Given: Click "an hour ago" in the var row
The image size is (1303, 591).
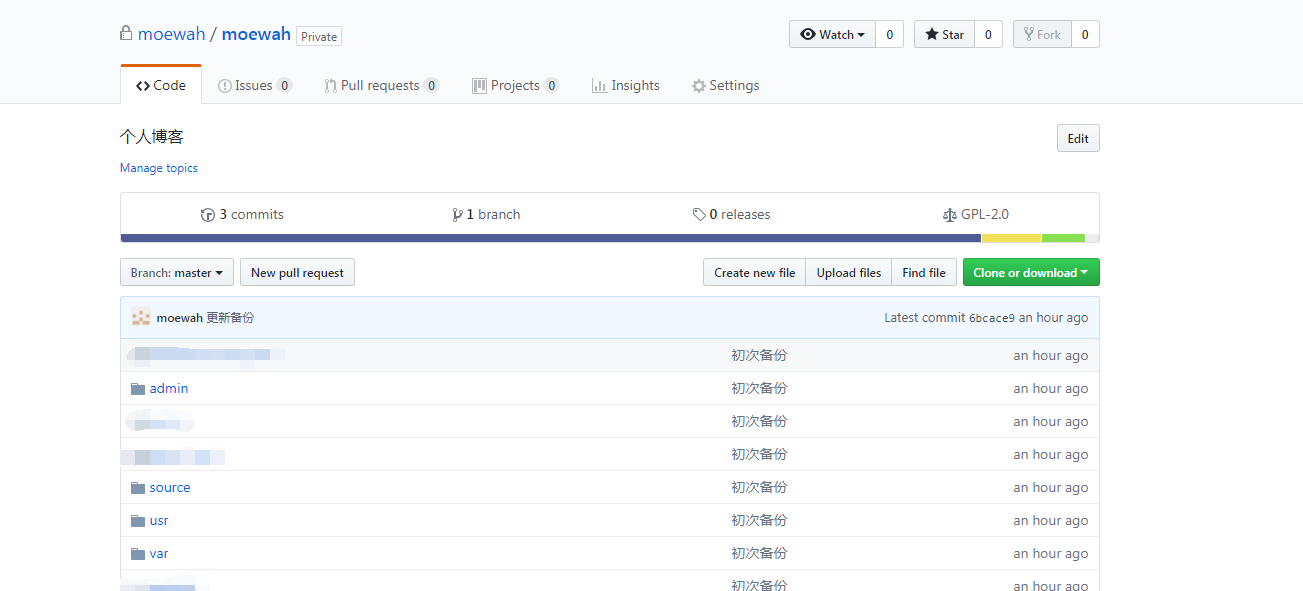Looking at the screenshot, I should (1050, 553).
